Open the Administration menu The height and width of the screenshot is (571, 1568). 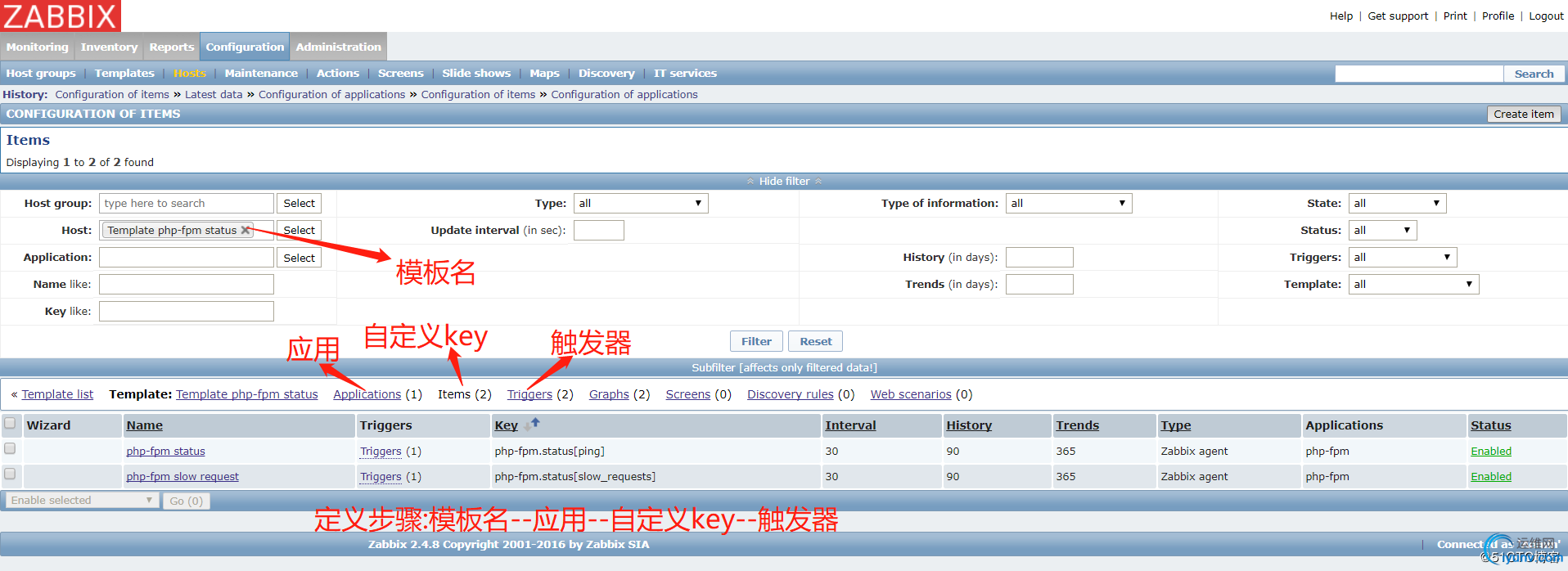[x=339, y=47]
